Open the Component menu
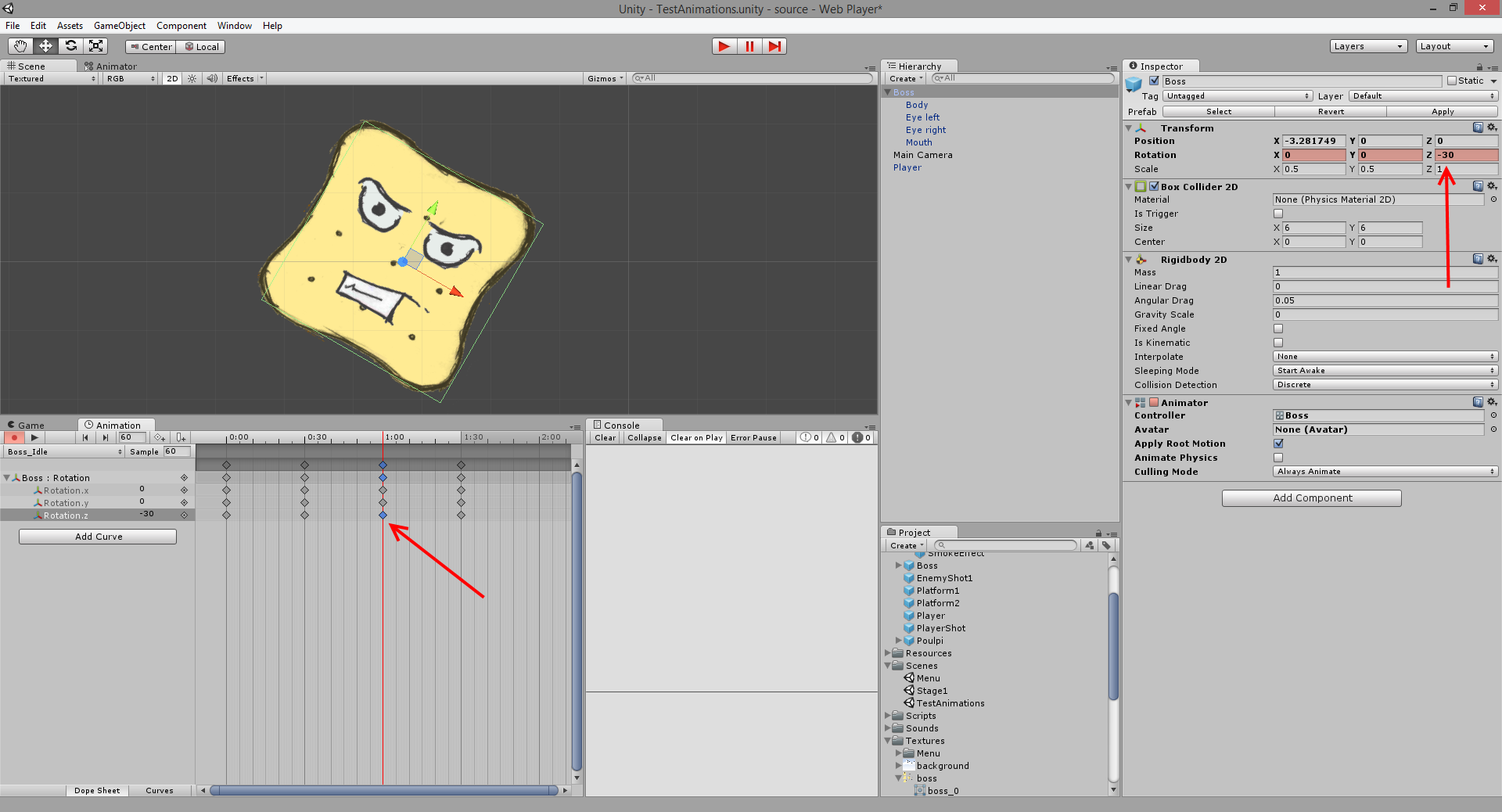The width and height of the screenshot is (1502, 812). (x=181, y=26)
